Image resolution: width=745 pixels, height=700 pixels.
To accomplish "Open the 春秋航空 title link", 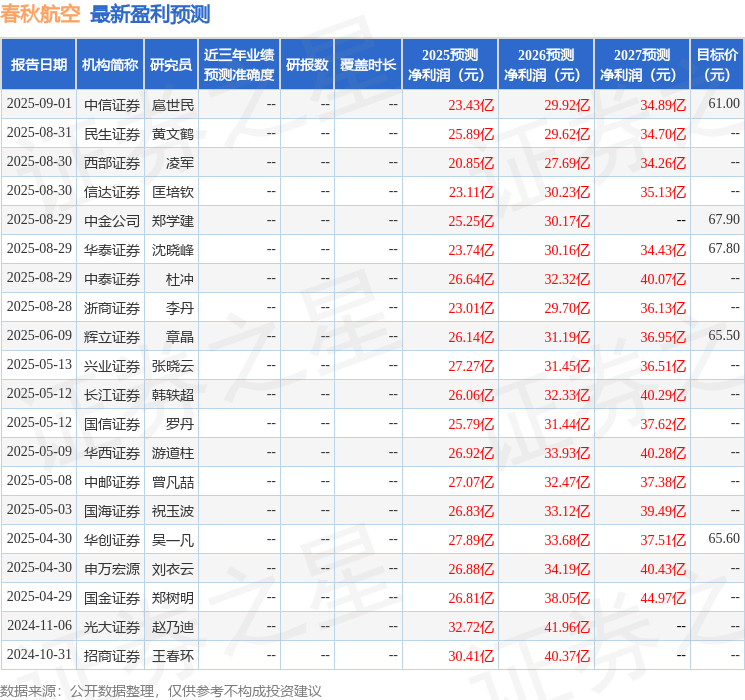I will 40,14.
